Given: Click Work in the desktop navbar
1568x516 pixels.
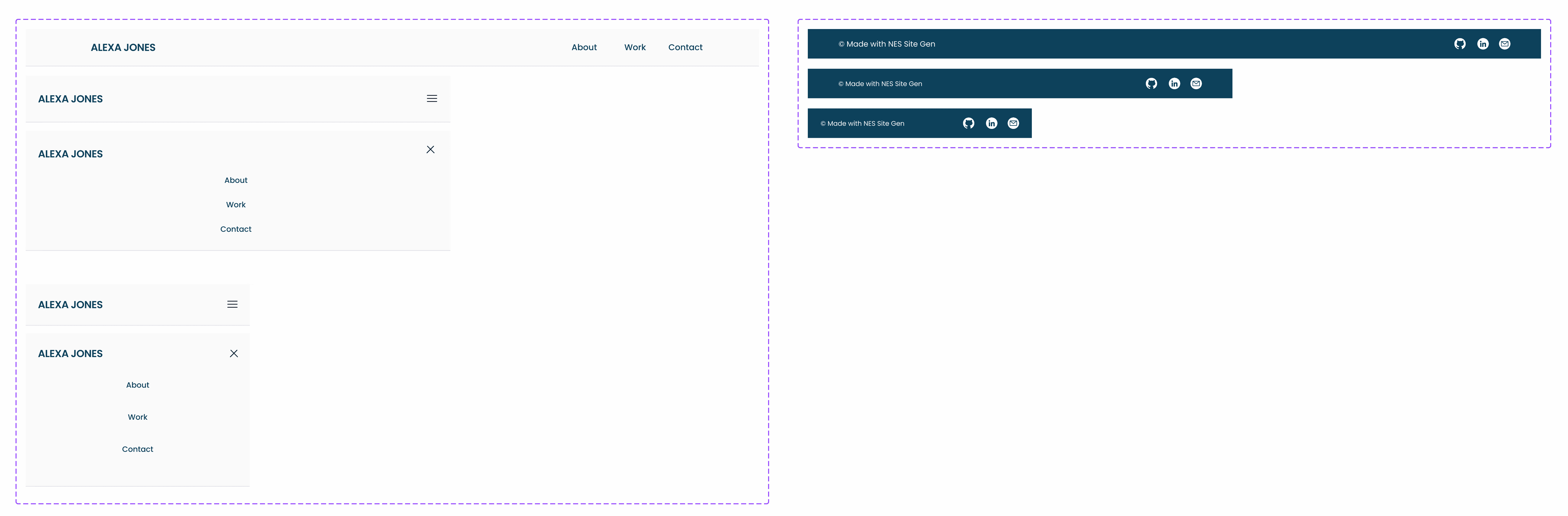Looking at the screenshot, I should (x=635, y=48).
